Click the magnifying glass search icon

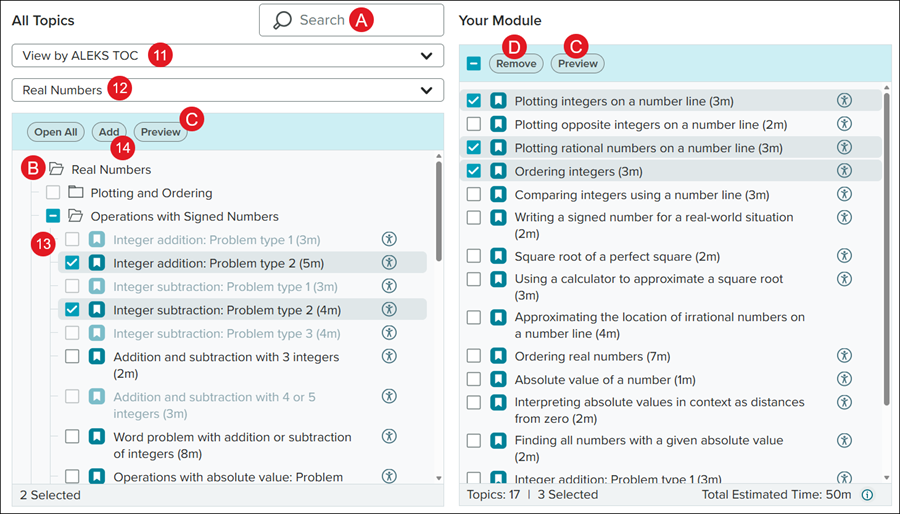283,20
